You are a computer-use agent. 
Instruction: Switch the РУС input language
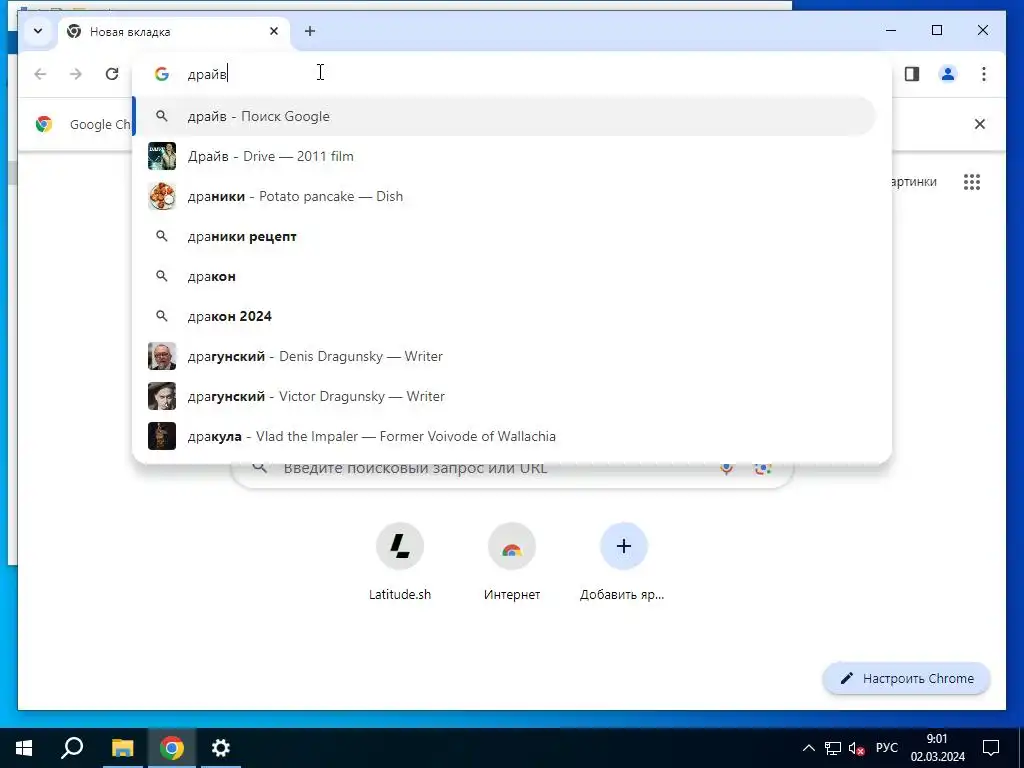[x=886, y=748]
